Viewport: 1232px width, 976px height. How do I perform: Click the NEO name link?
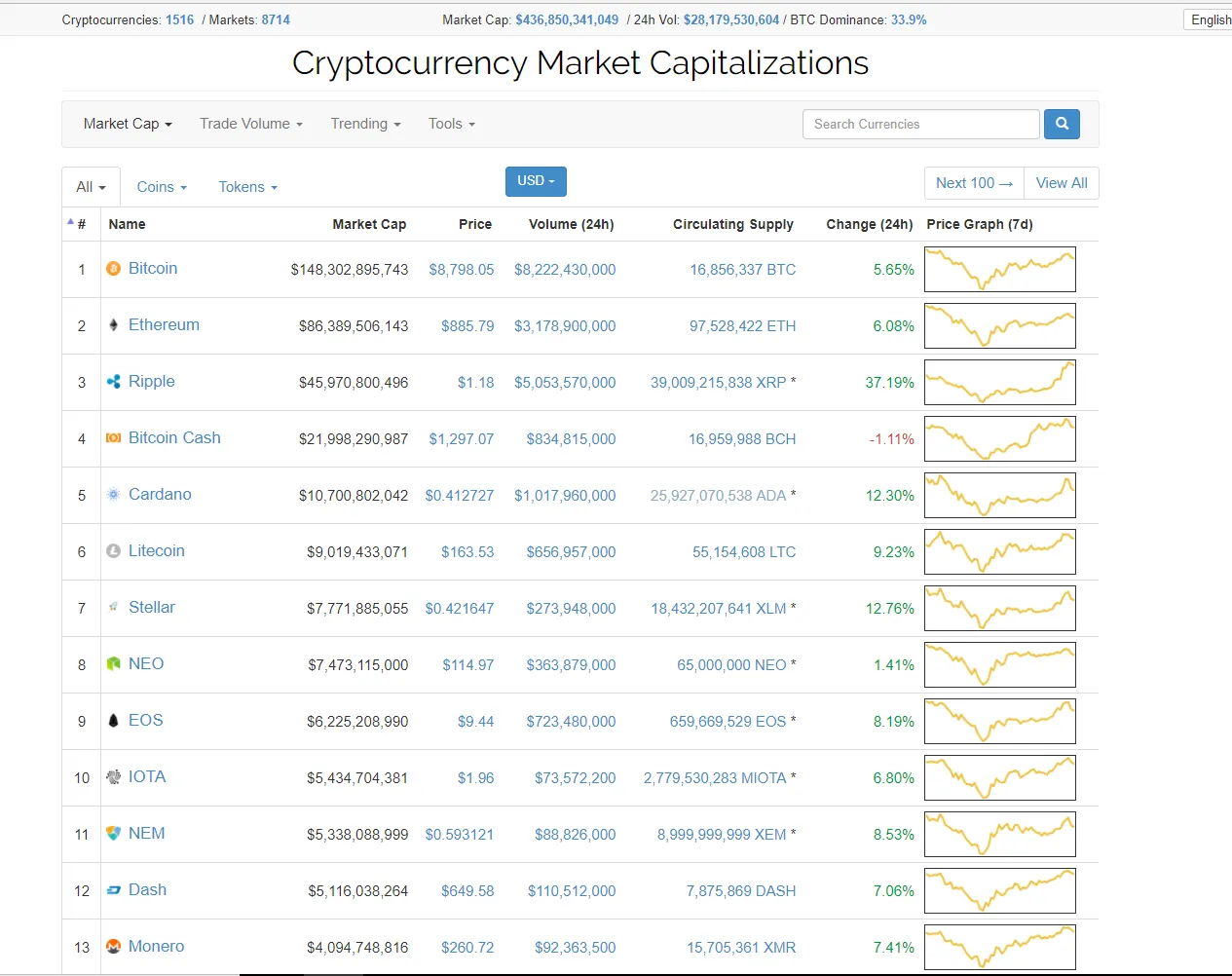point(146,664)
